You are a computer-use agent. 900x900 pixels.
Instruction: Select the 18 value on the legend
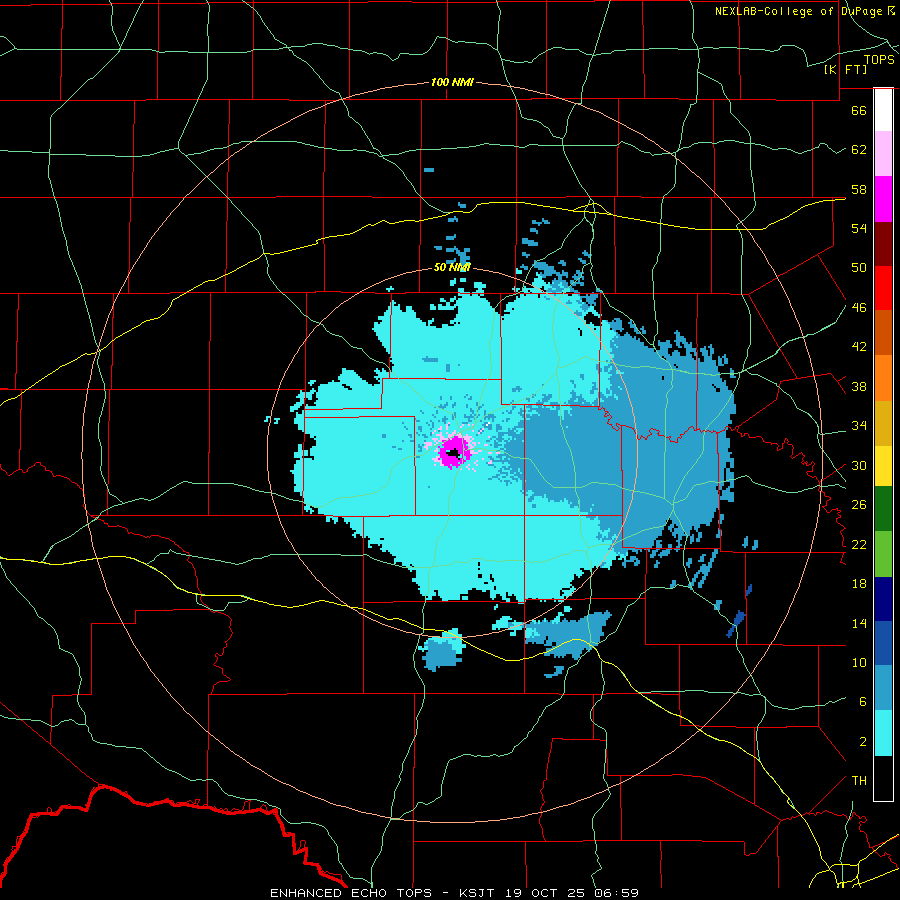859,584
